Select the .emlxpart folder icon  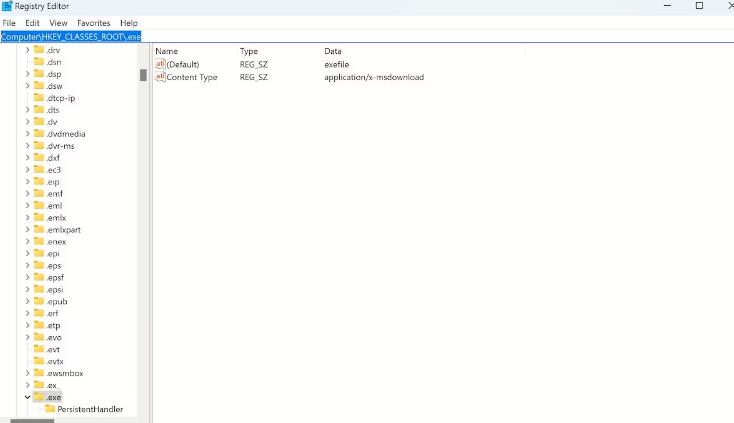click(x=39, y=229)
